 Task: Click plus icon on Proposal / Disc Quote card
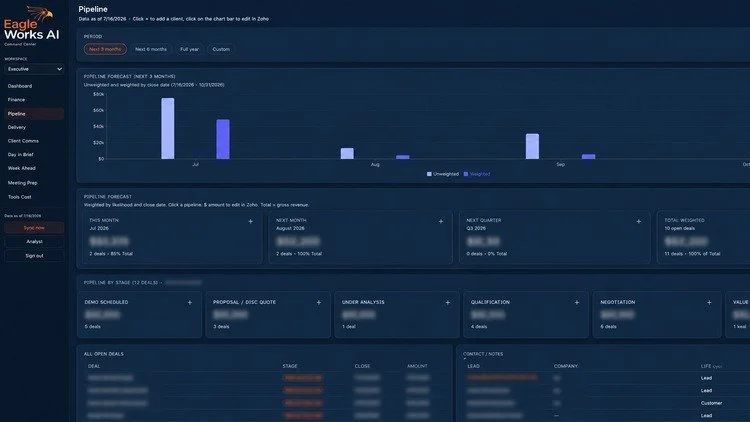319,303
